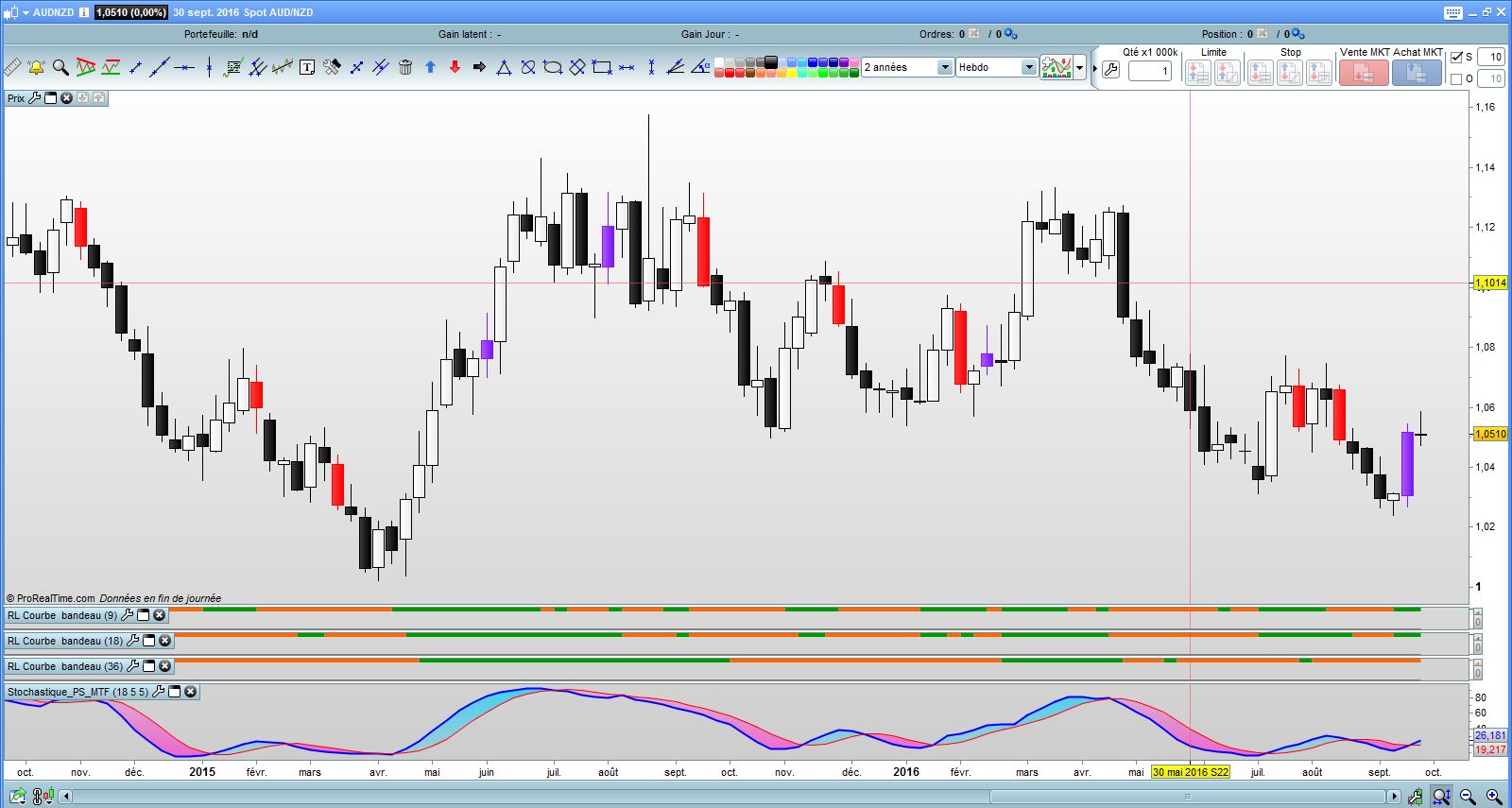Click the '30 mai 2016 S22' date marker
This screenshot has height=808, width=1512.
click(1191, 772)
